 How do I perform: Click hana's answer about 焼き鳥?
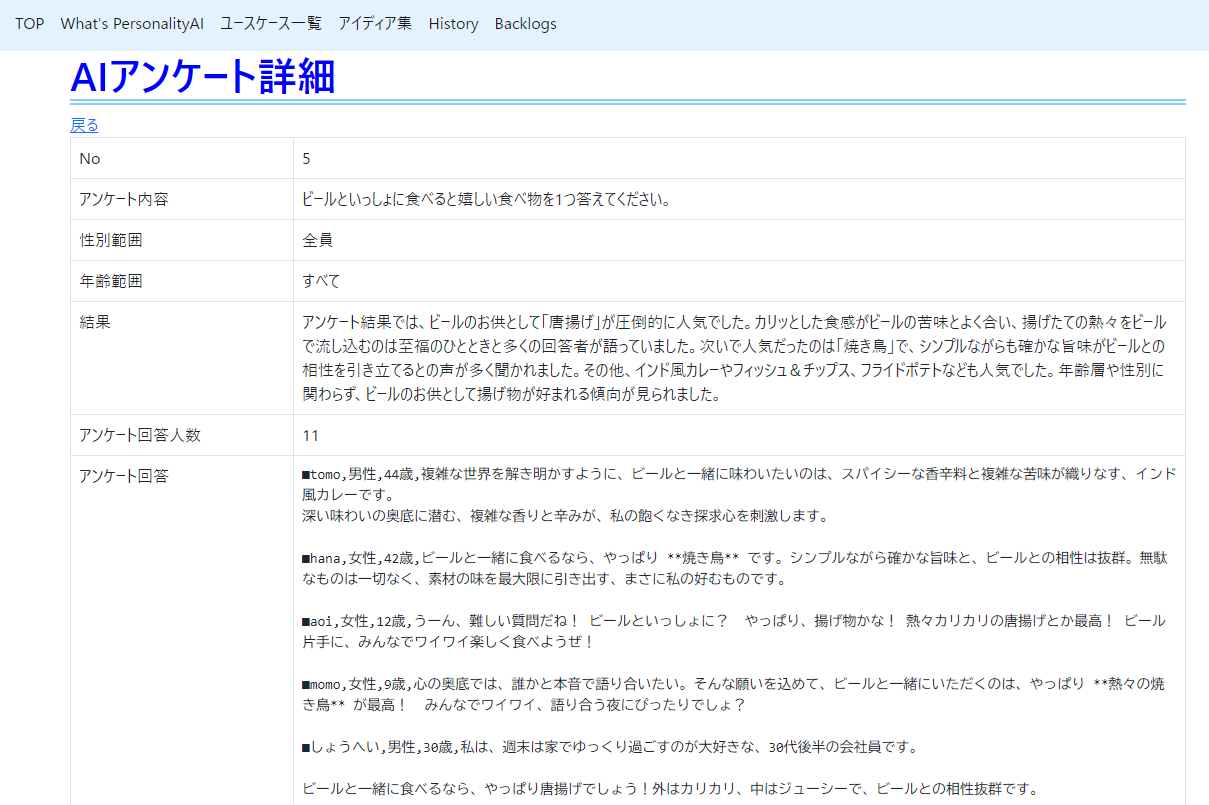click(x=735, y=568)
